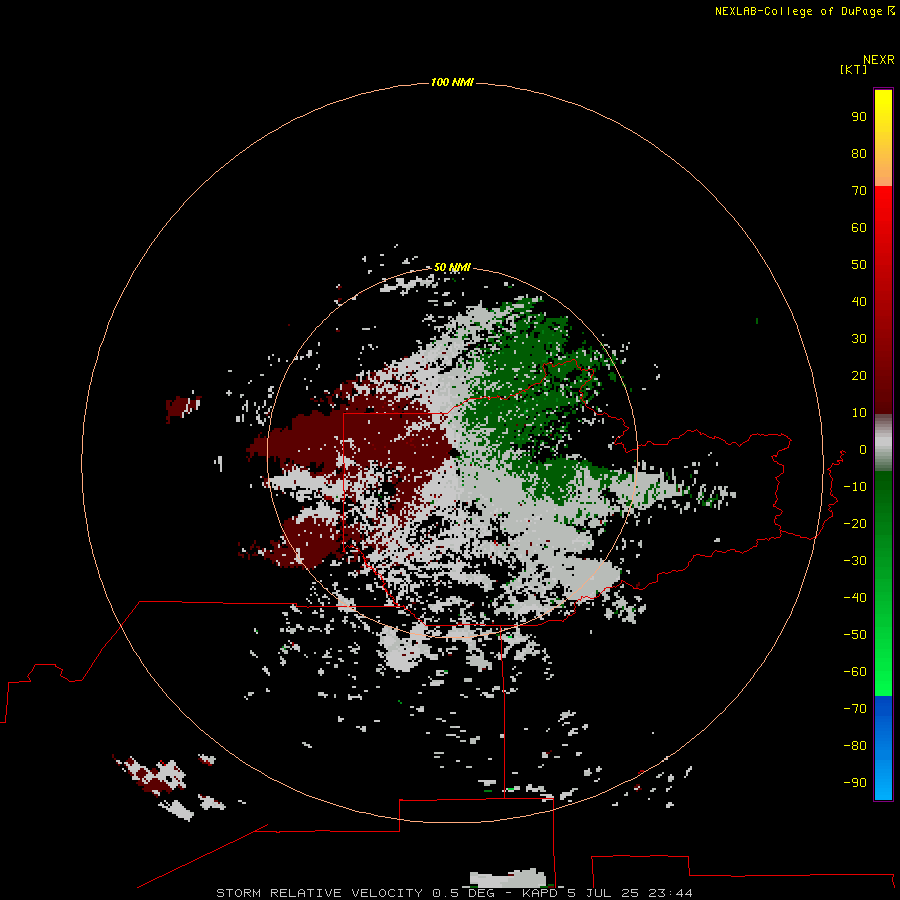Click the -80 value on velocity scale
This screenshot has width=900, height=900.
click(x=855, y=746)
